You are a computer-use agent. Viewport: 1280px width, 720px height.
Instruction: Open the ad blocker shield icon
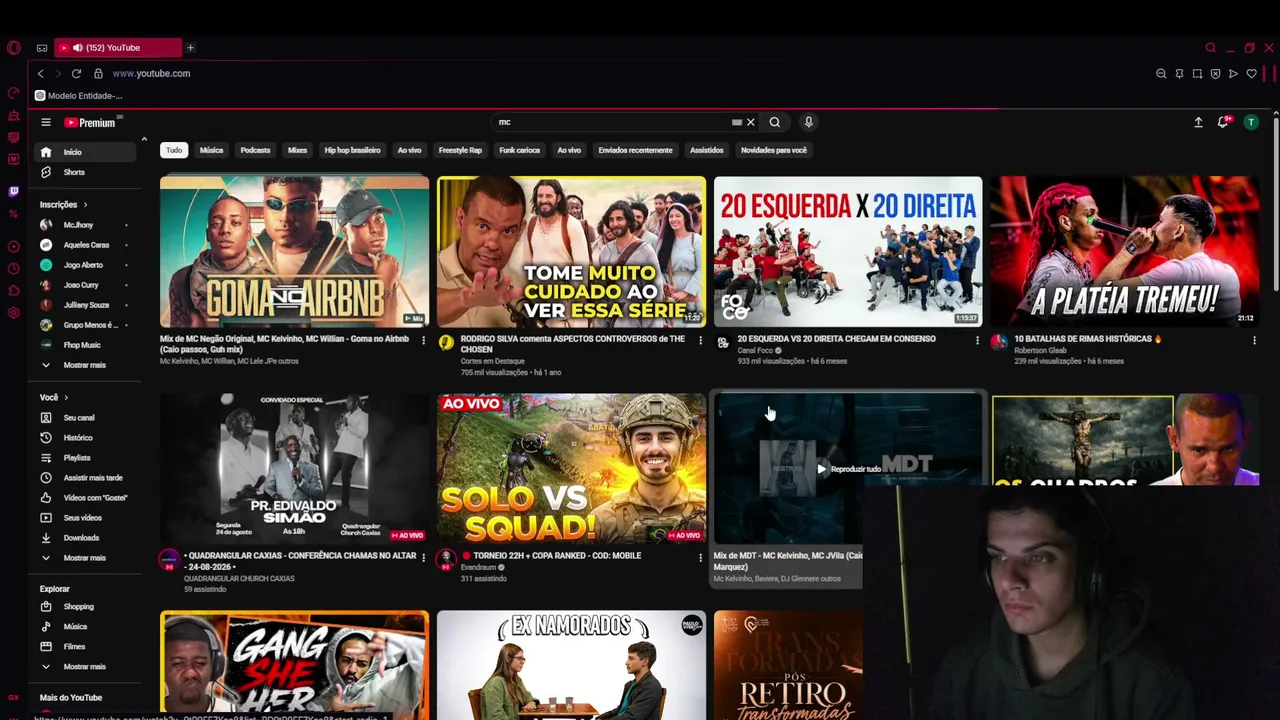1215,74
